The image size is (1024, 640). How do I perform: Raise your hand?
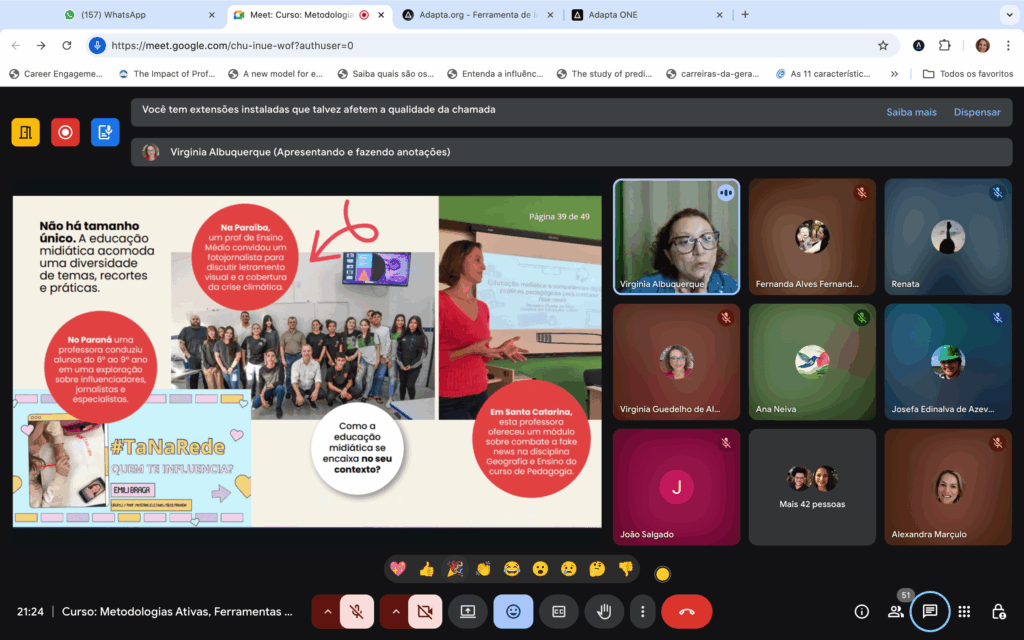[x=604, y=611]
